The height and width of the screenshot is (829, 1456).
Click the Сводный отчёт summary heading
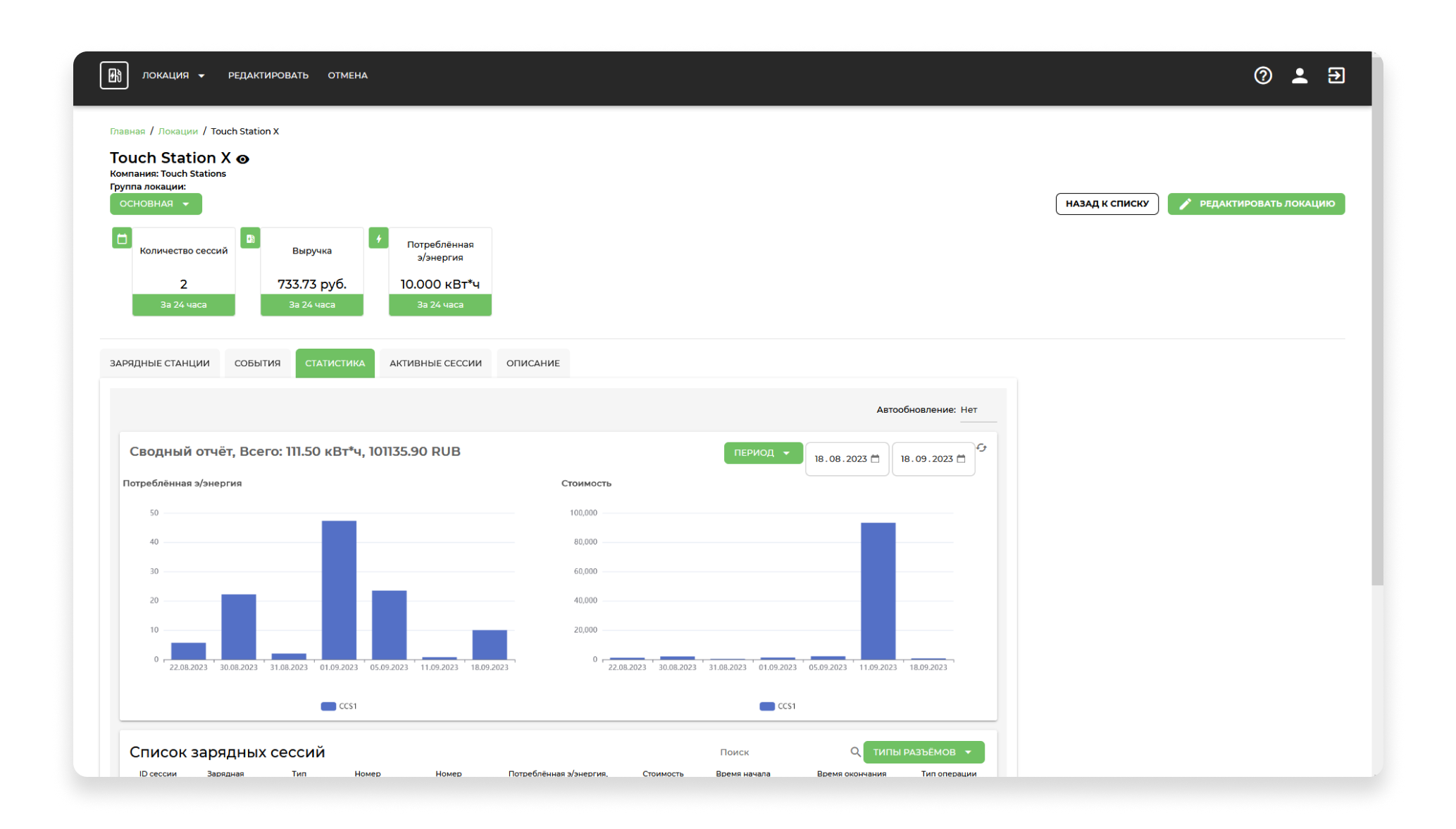tap(294, 451)
